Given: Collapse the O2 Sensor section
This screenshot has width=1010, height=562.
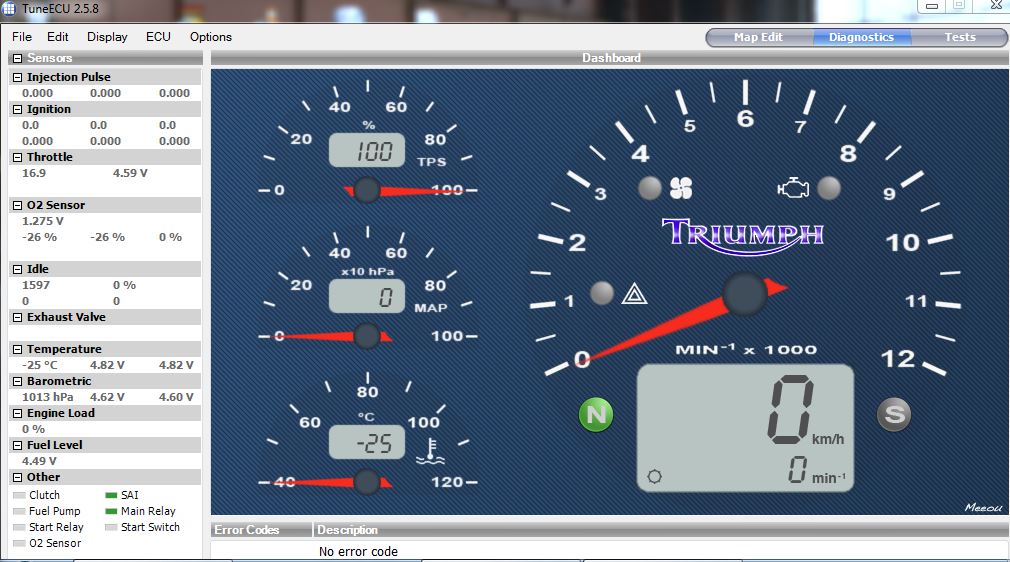Looking at the screenshot, I should pos(17,205).
